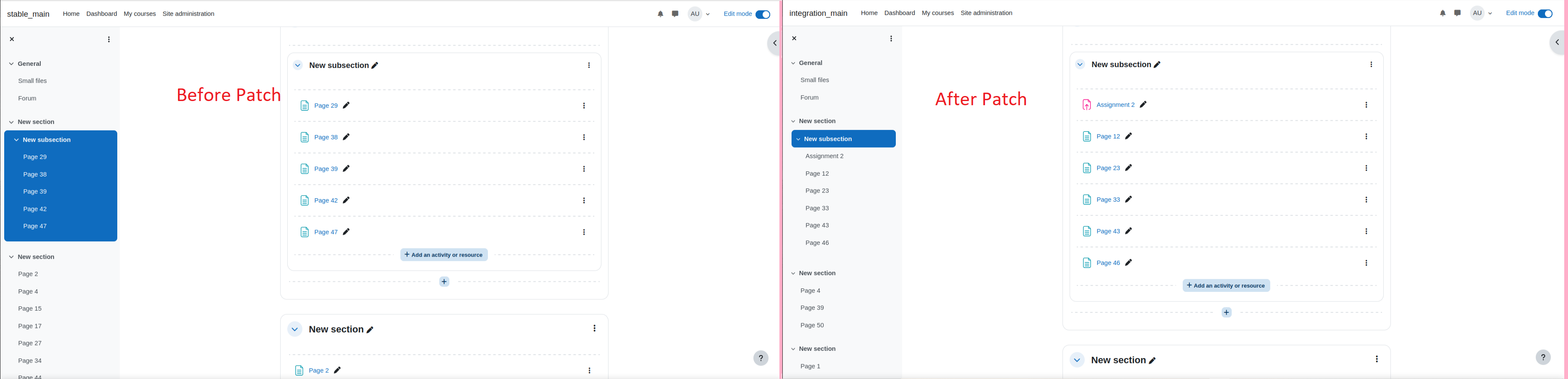This screenshot has height=379, width=1568.
Task: Open block drawer arrow in stable_main
Action: 774,43
